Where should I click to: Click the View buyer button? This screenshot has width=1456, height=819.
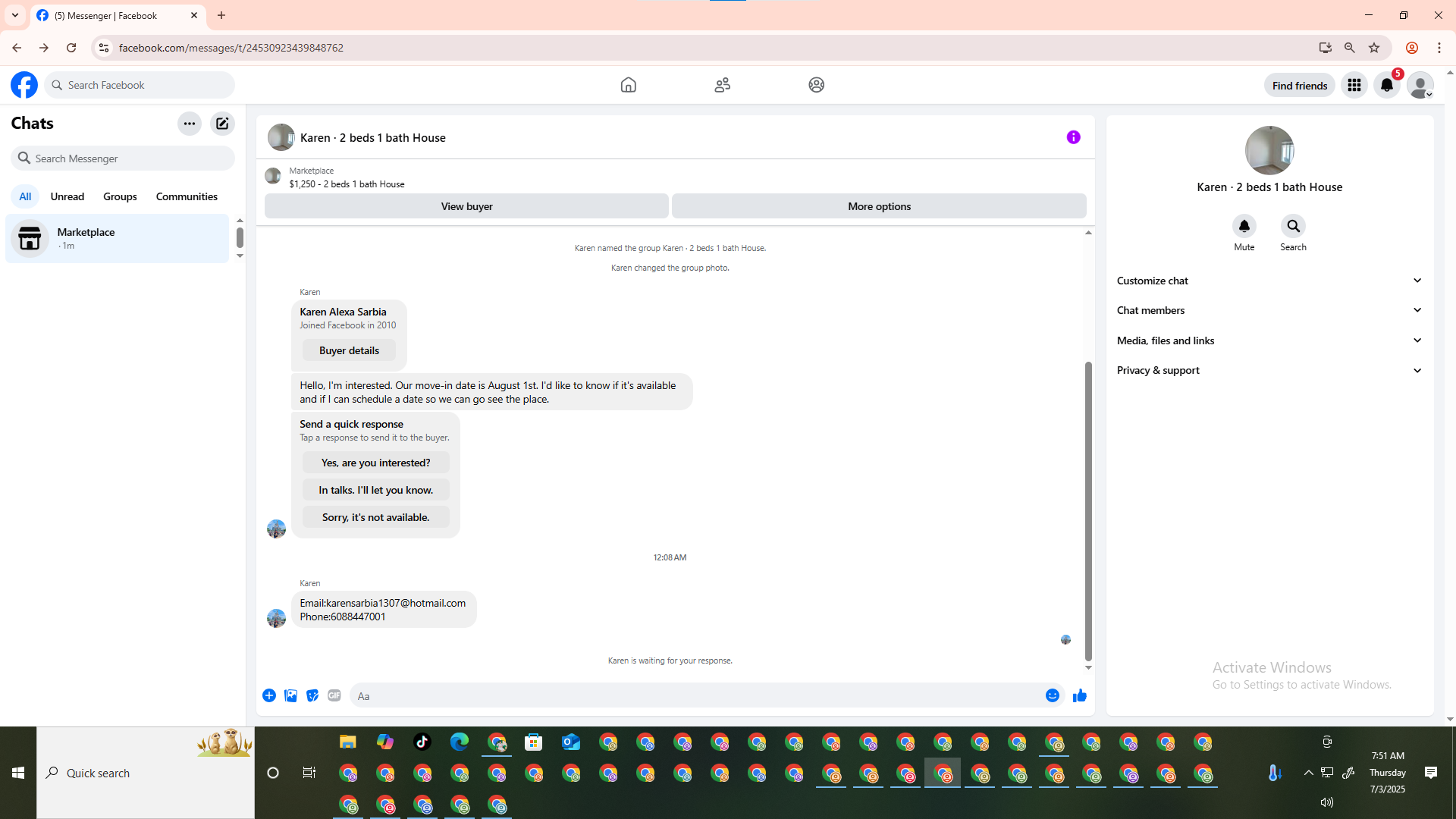[466, 206]
